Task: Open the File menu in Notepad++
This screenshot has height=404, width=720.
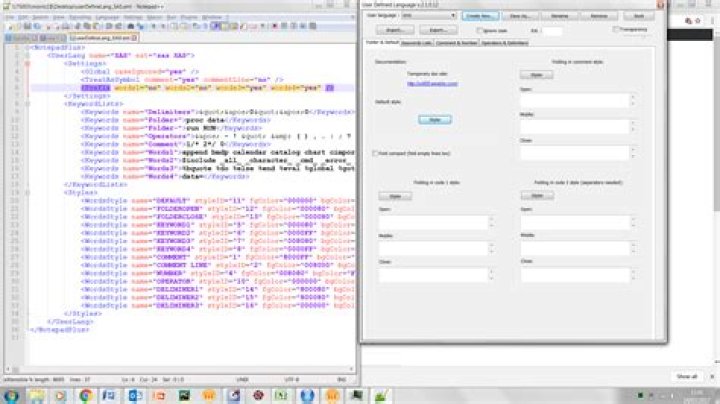Action: (10, 17)
